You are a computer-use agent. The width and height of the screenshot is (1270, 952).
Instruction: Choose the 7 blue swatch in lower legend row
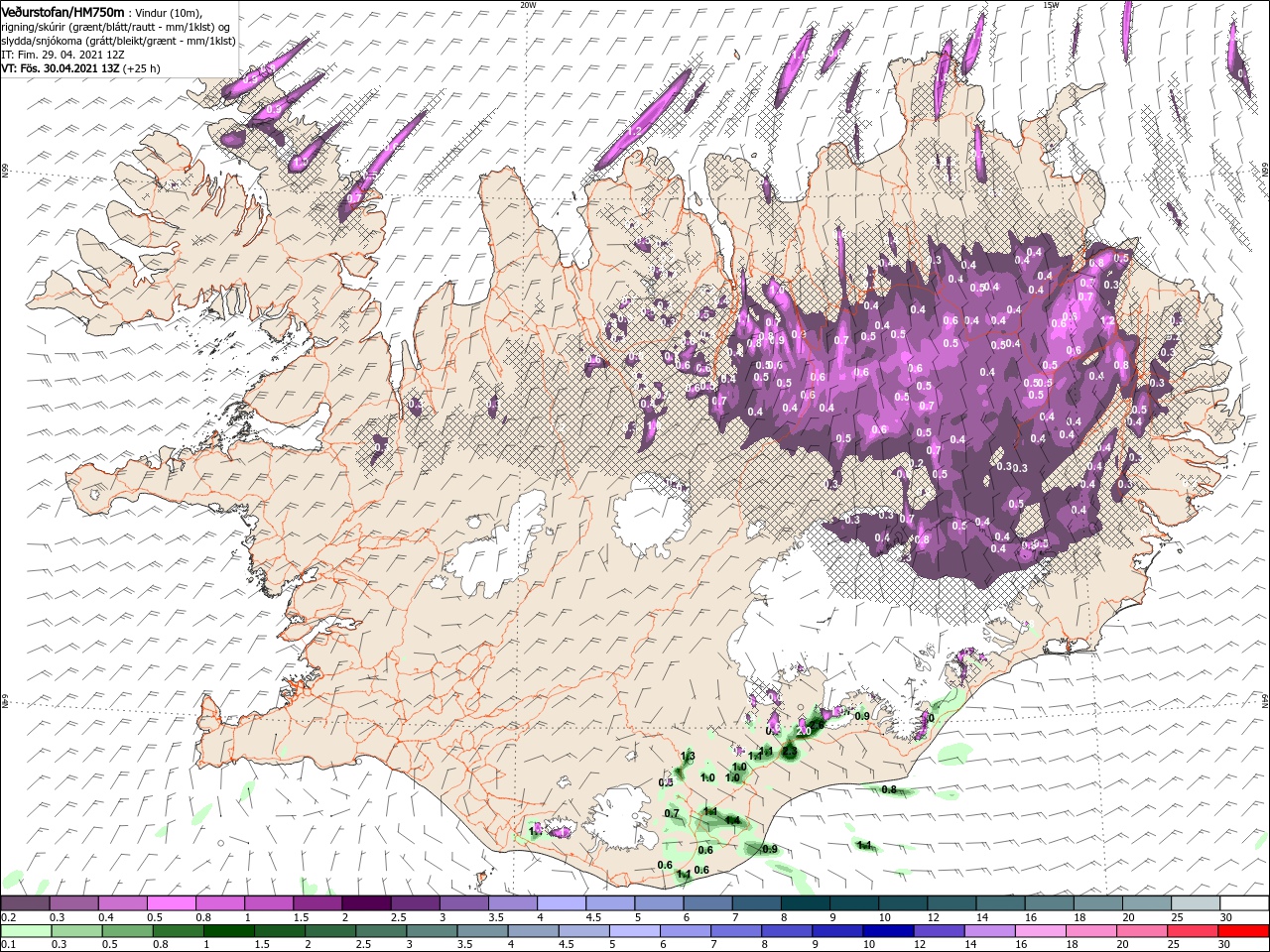pos(736,931)
